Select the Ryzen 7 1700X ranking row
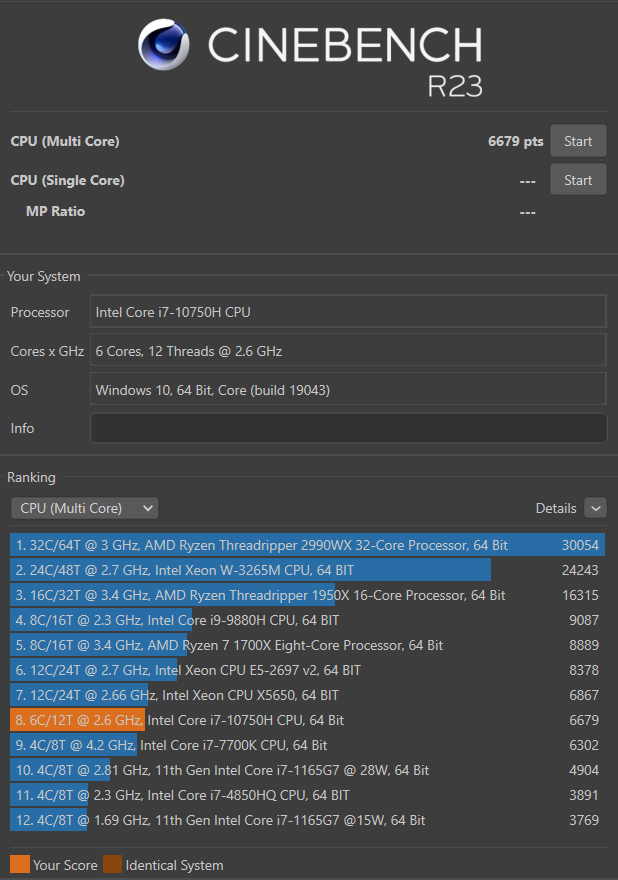This screenshot has width=618, height=880. click(x=308, y=645)
